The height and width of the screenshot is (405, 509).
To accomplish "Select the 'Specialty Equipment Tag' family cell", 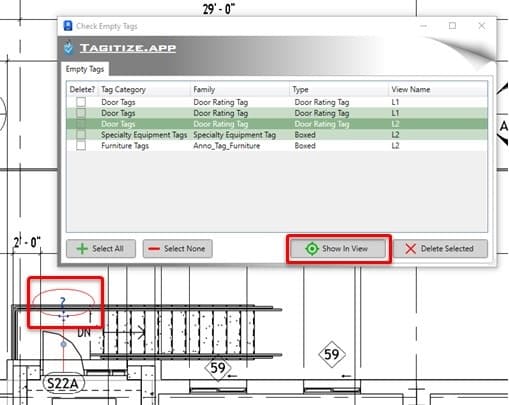I will [235, 135].
